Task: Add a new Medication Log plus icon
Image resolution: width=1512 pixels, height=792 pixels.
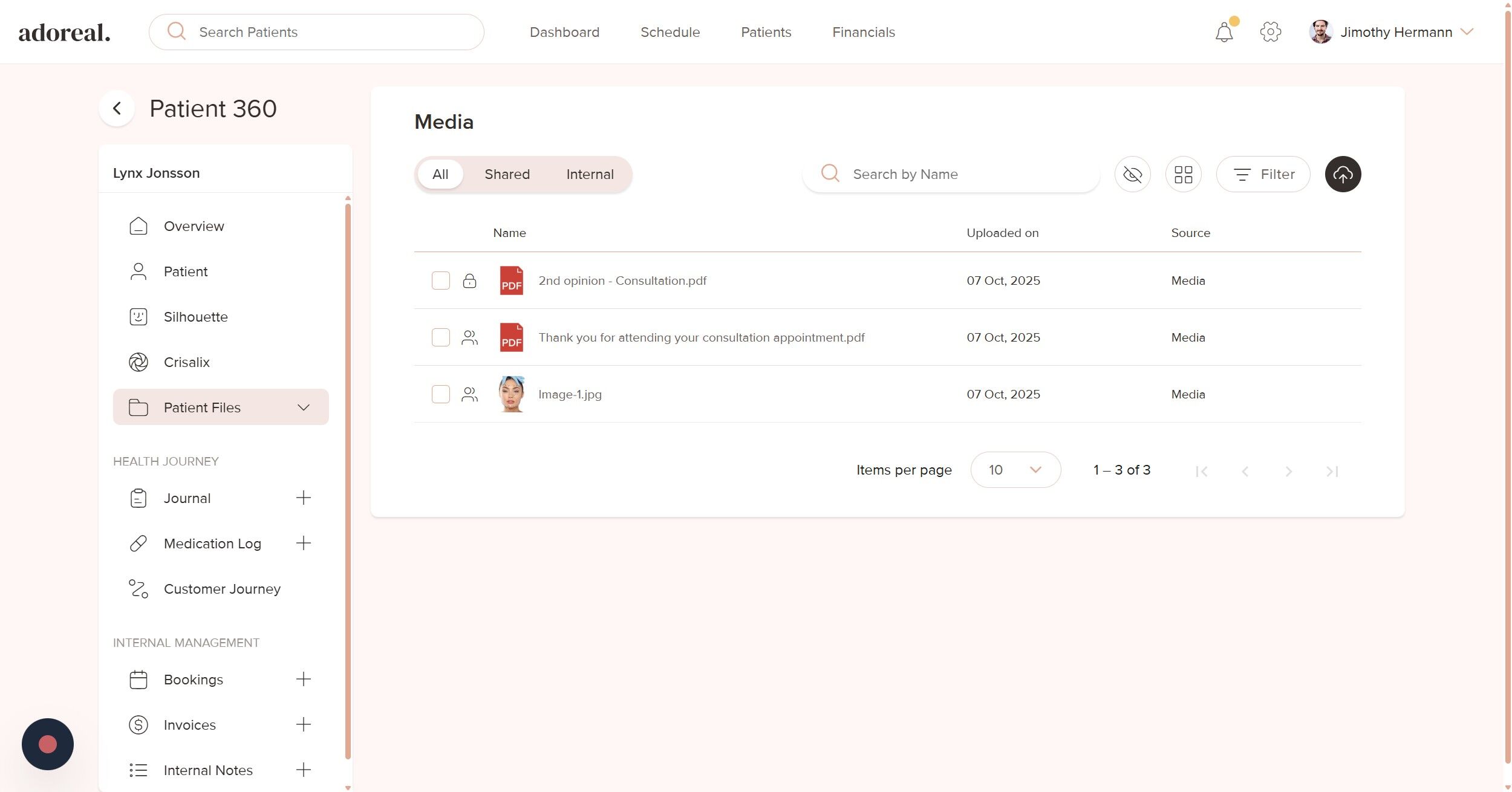Action: click(x=303, y=544)
